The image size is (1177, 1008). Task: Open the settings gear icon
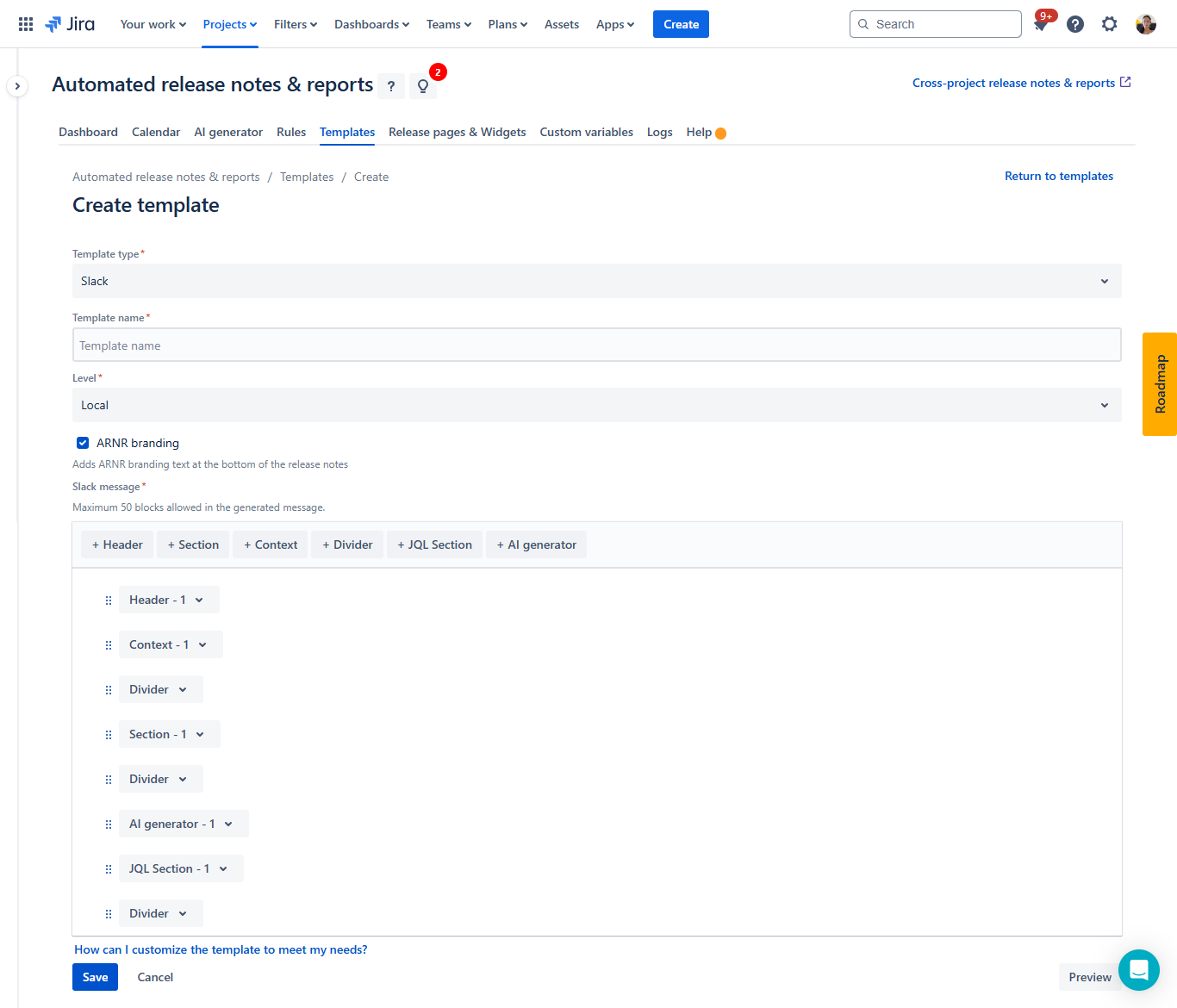pyautogui.click(x=1110, y=24)
